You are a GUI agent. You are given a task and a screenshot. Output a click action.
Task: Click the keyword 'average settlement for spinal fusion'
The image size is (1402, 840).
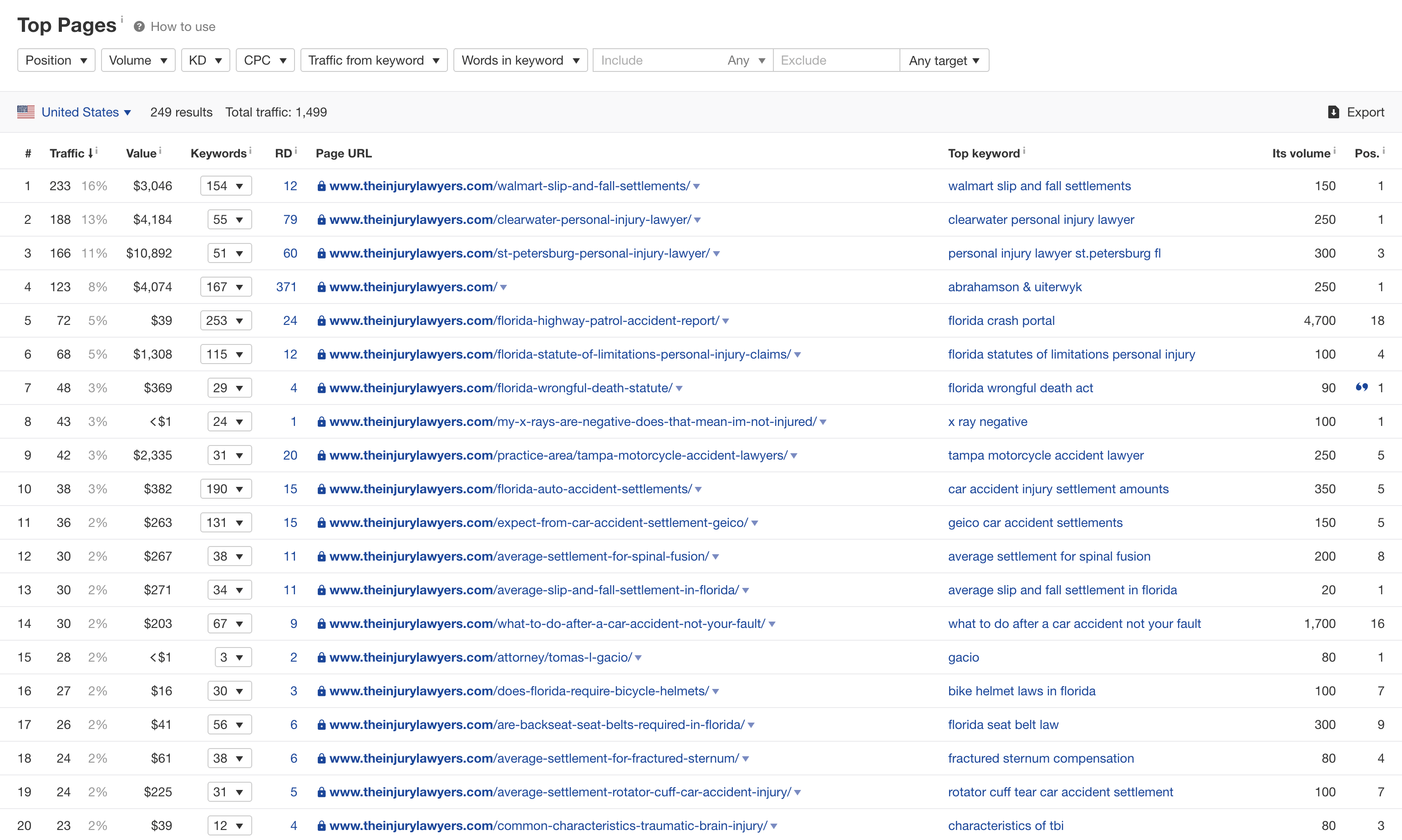point(1050,557)
